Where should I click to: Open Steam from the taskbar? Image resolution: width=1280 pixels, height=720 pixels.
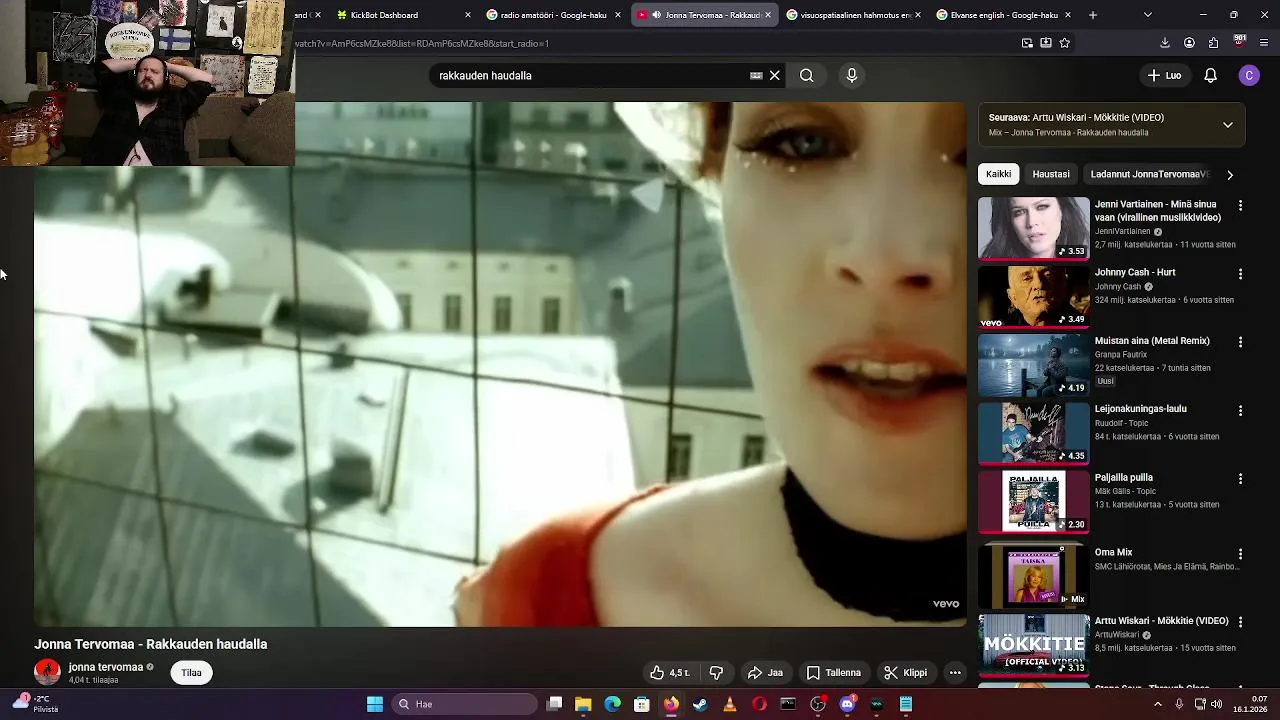pos(700,704)
